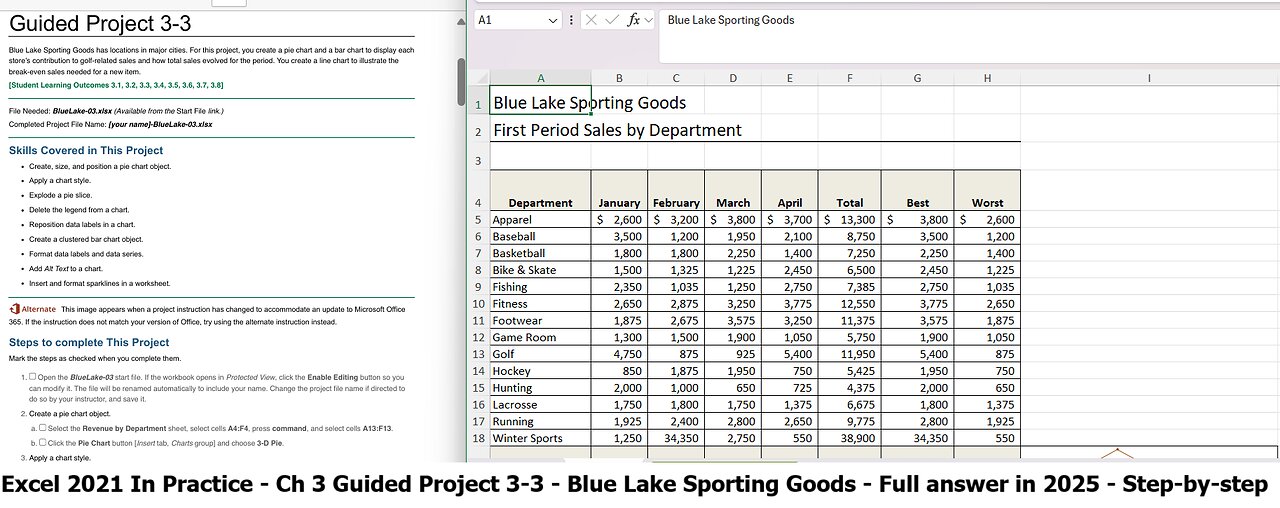Select the Footwear department cell
This screenshot has width=1280, height=508.
pyautogui.click(x=541, y=320)
